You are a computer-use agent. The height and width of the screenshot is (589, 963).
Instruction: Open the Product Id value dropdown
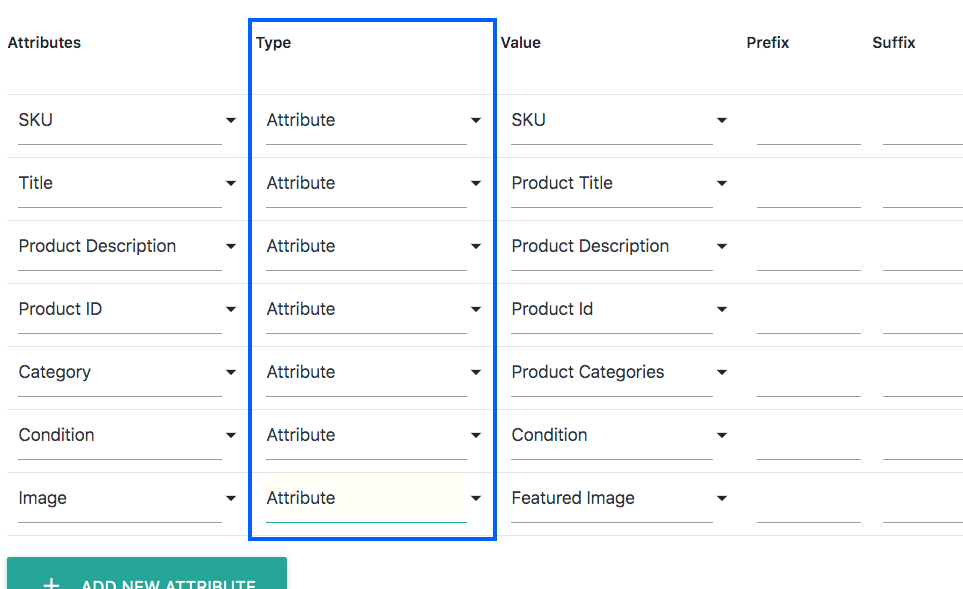pos(619,309)
